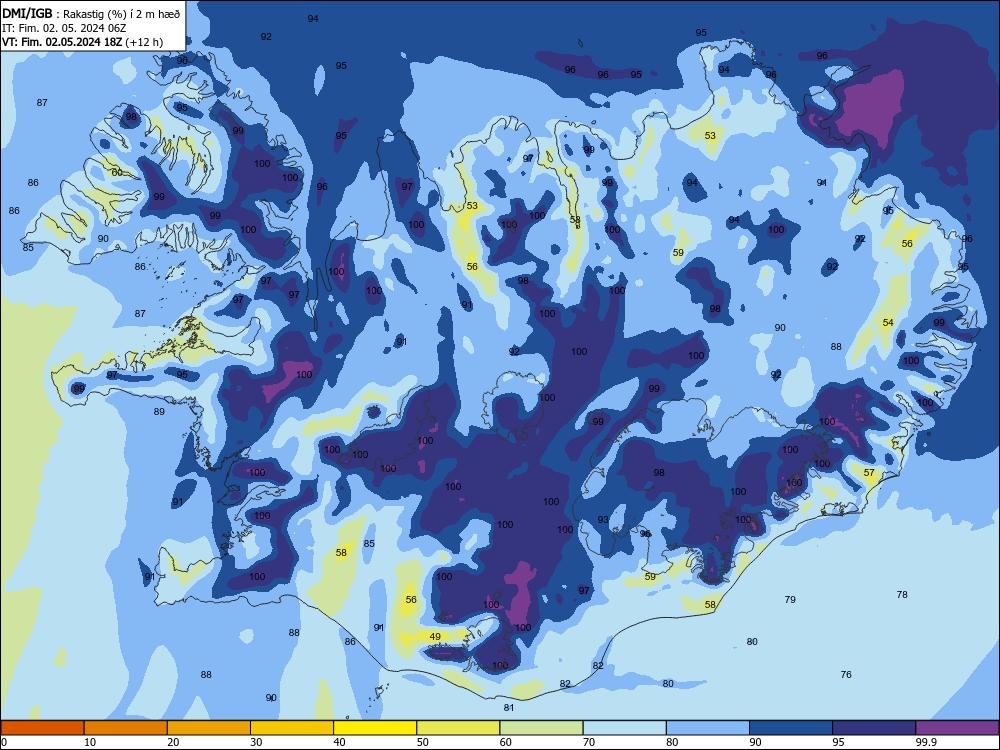Click the humidity value '89' in the west
The image size is (1000, 750).
(159, 411)
